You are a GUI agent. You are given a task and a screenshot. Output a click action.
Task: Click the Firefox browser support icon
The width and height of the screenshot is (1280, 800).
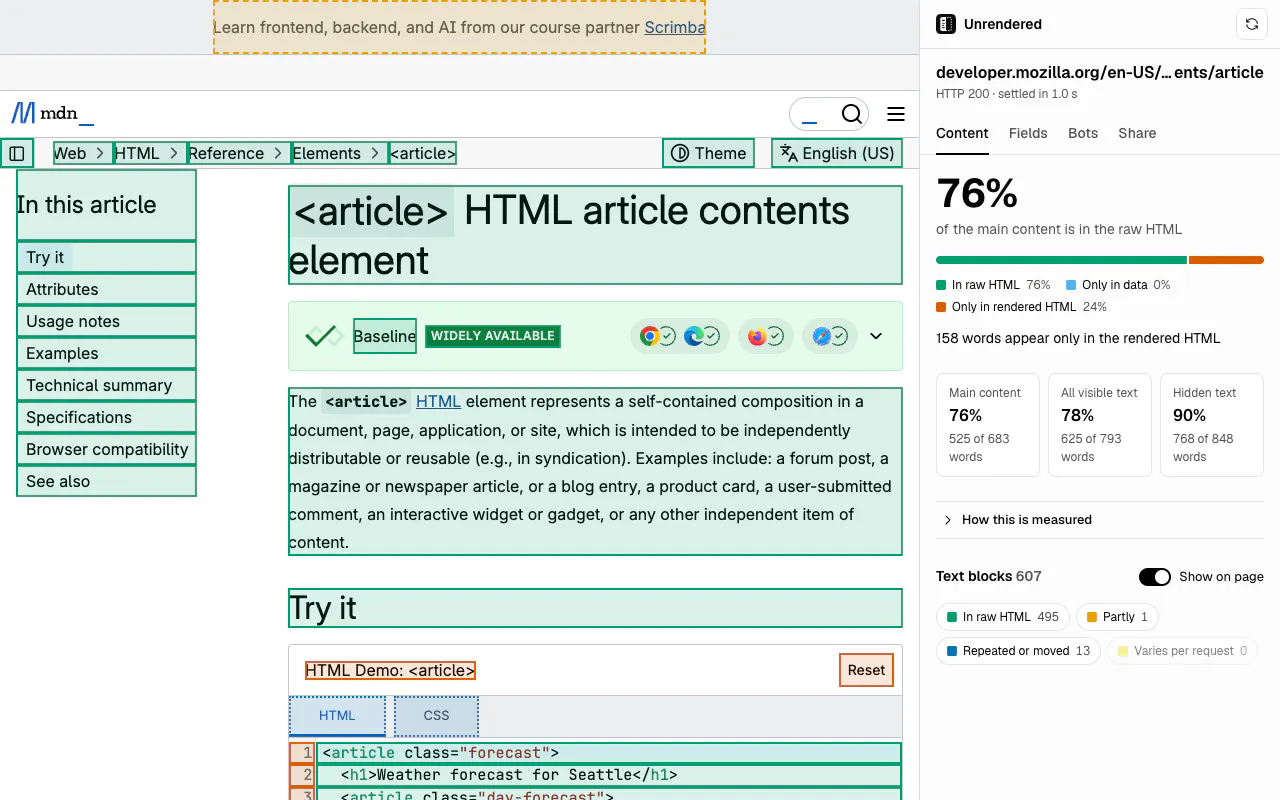[x=757, y=336]
